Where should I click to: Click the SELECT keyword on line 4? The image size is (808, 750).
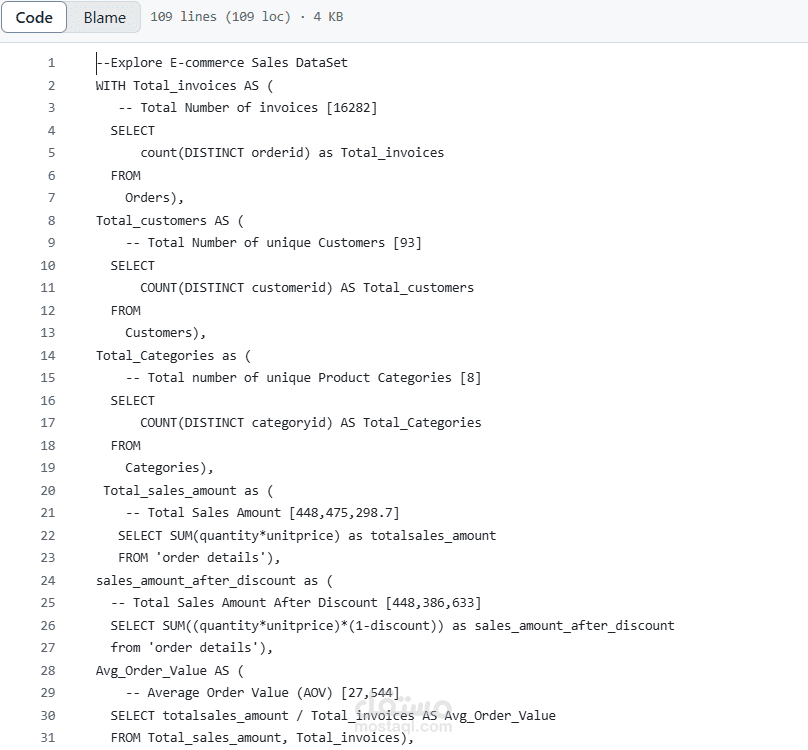click(132, 130)
